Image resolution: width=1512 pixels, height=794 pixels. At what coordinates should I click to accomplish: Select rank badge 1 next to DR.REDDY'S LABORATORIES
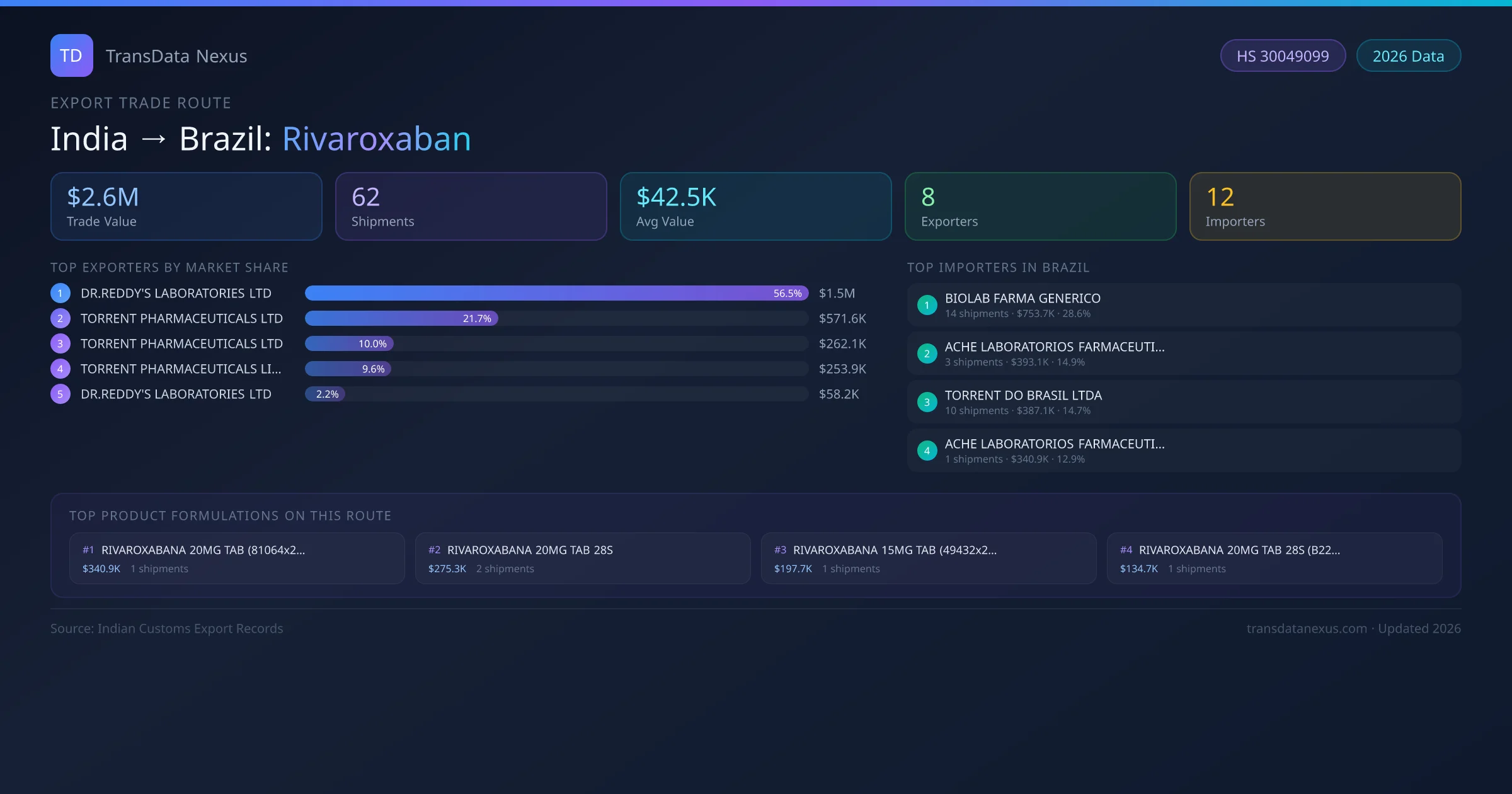pyautogui.click(x=60, y=293)
